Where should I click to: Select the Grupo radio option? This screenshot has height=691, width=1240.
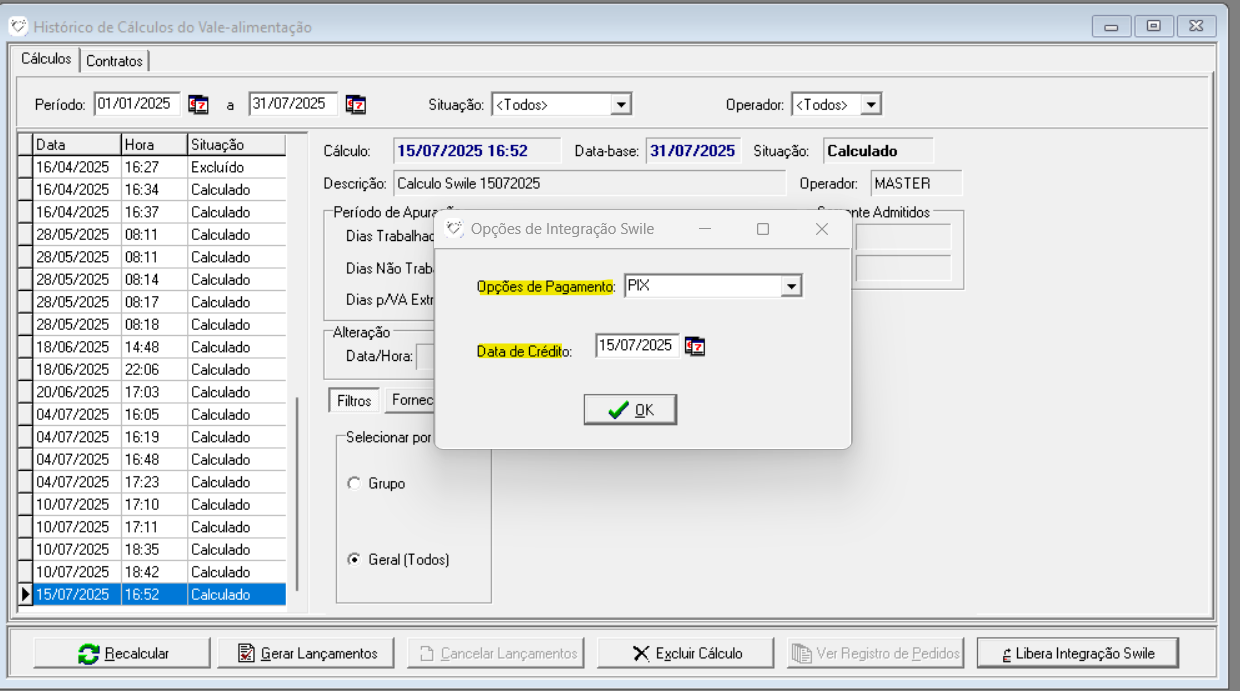(x=353, y=484)
